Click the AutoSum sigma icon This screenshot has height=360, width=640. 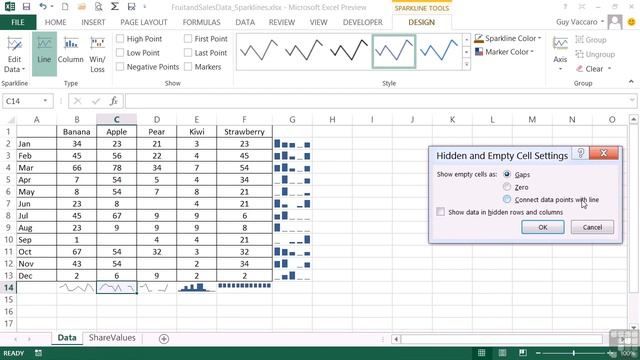tap(115, 7)
